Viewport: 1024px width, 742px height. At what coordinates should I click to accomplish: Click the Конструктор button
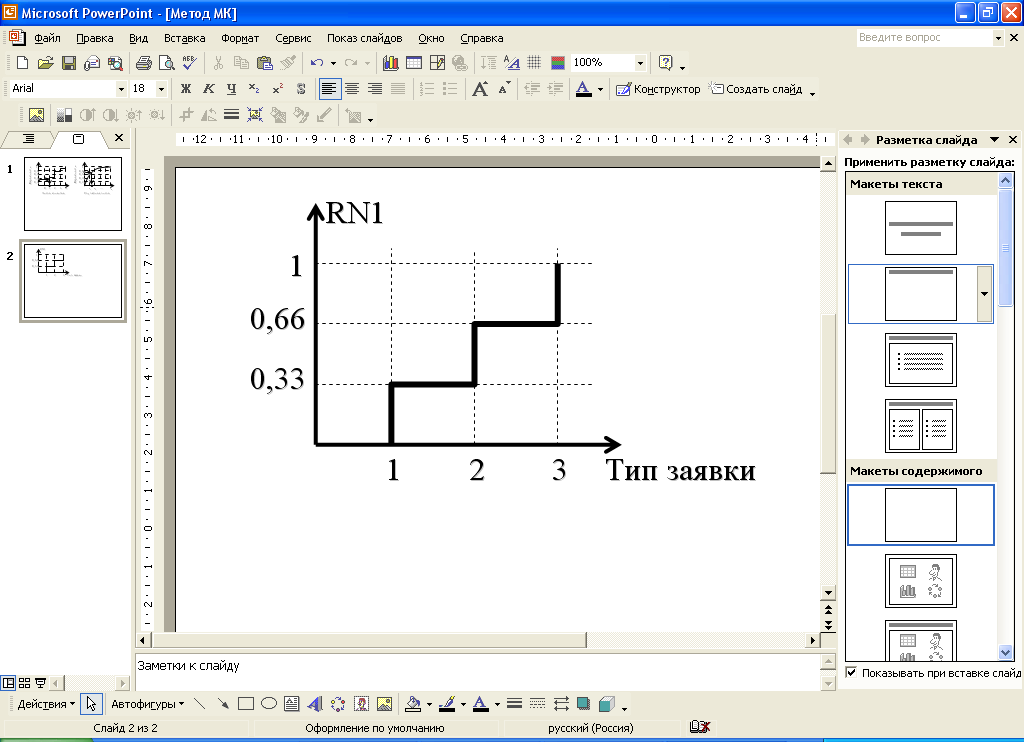point(658,89)
